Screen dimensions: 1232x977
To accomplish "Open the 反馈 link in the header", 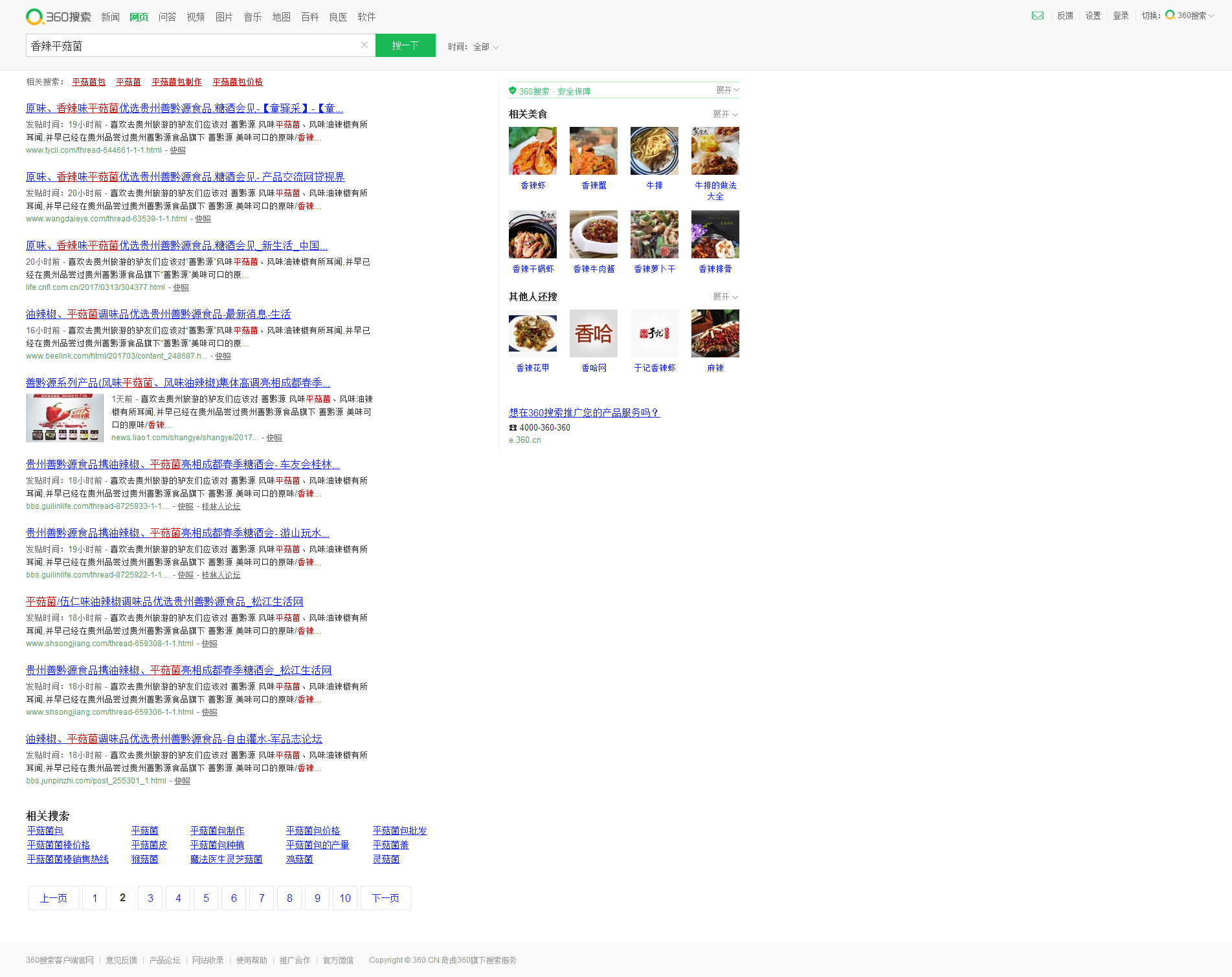I will 1065,16.
